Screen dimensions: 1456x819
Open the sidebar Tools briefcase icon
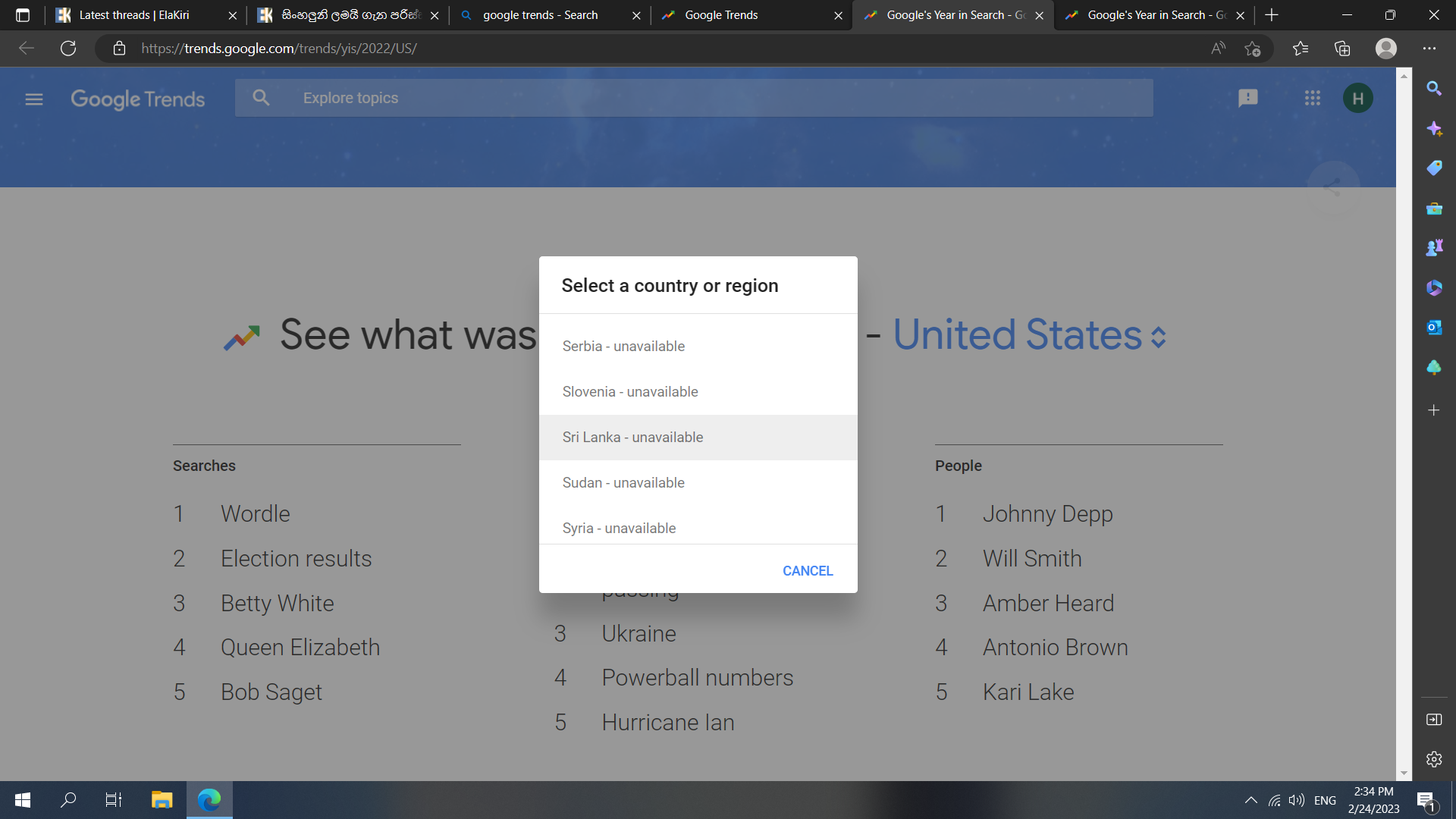pyautogui.click(x=1434, y=209)
